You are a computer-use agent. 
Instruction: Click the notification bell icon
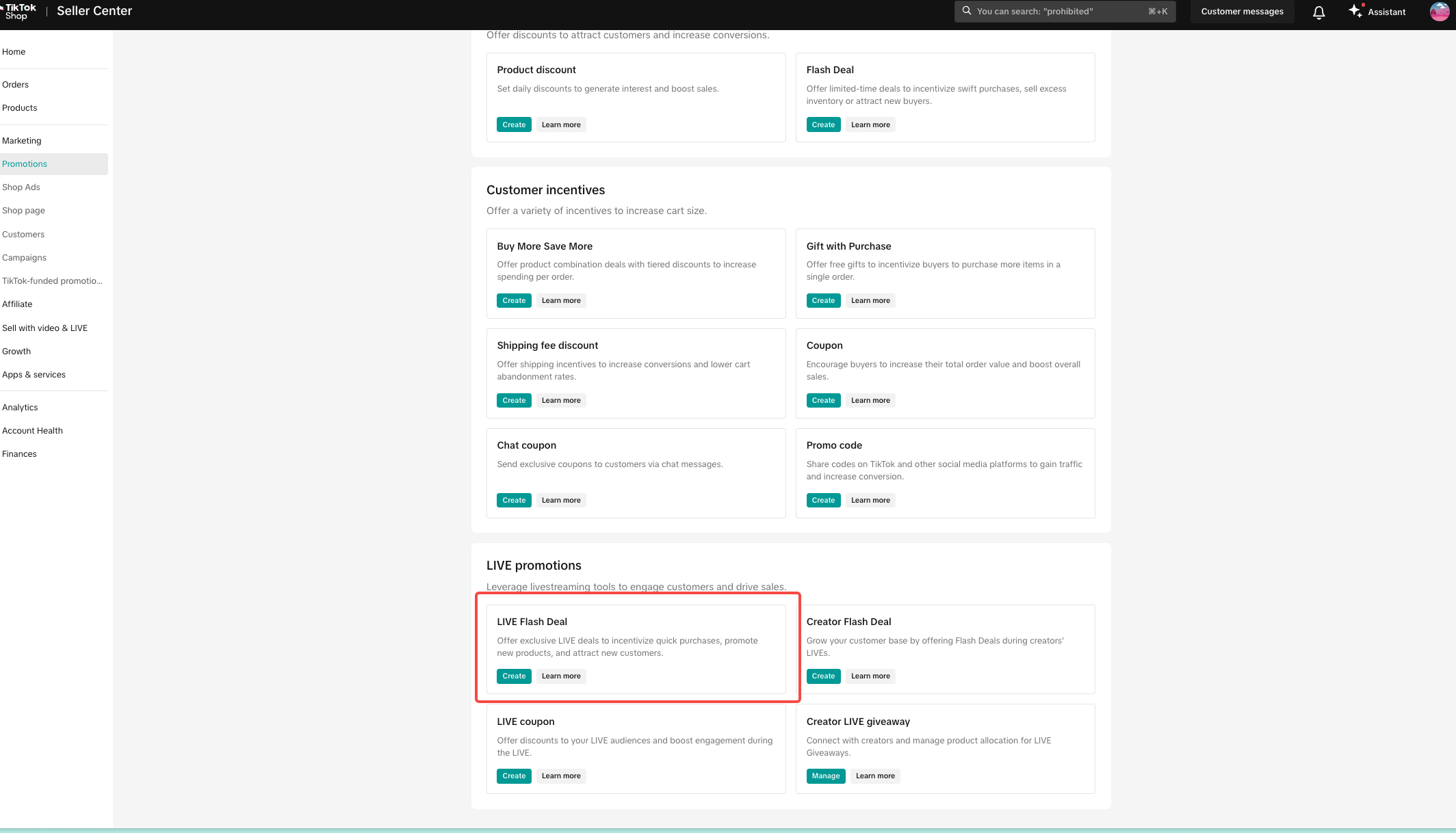1318,12
